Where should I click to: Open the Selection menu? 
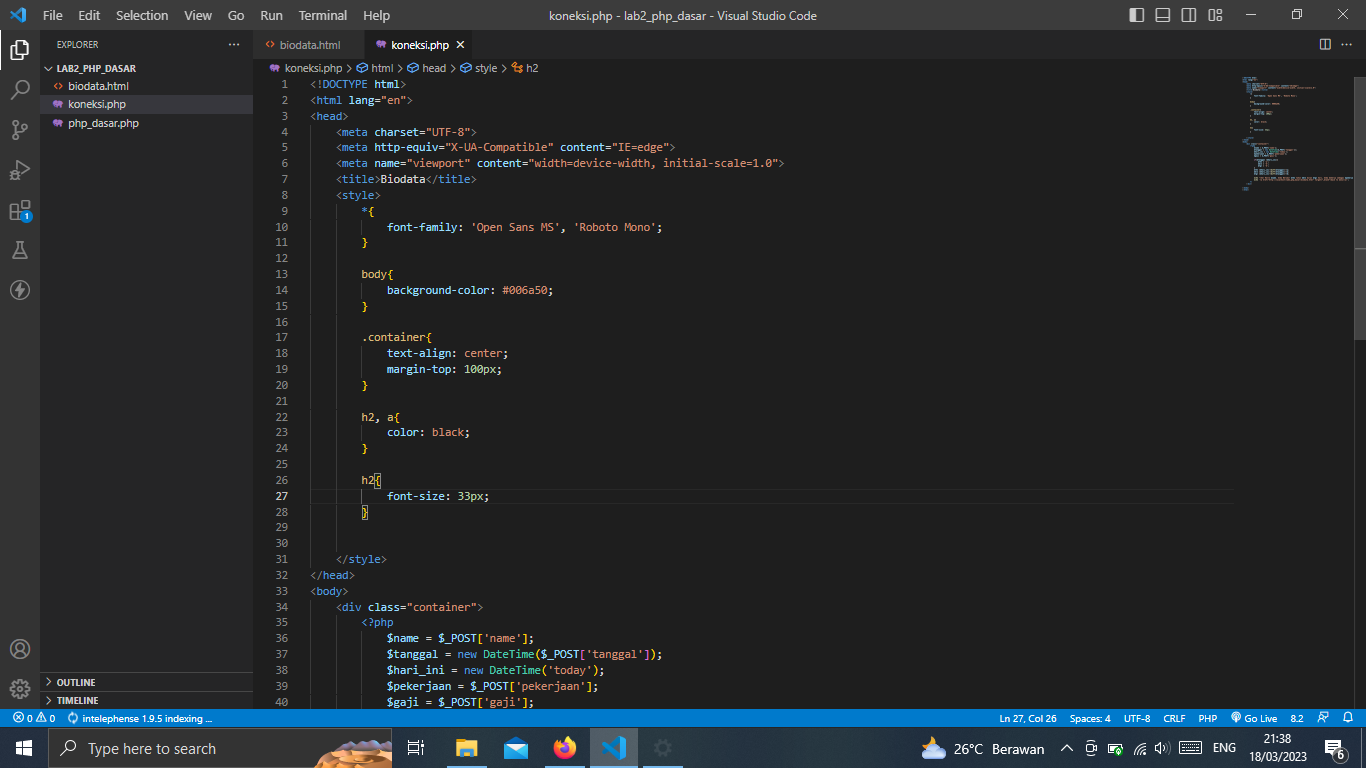coord(142,15)
